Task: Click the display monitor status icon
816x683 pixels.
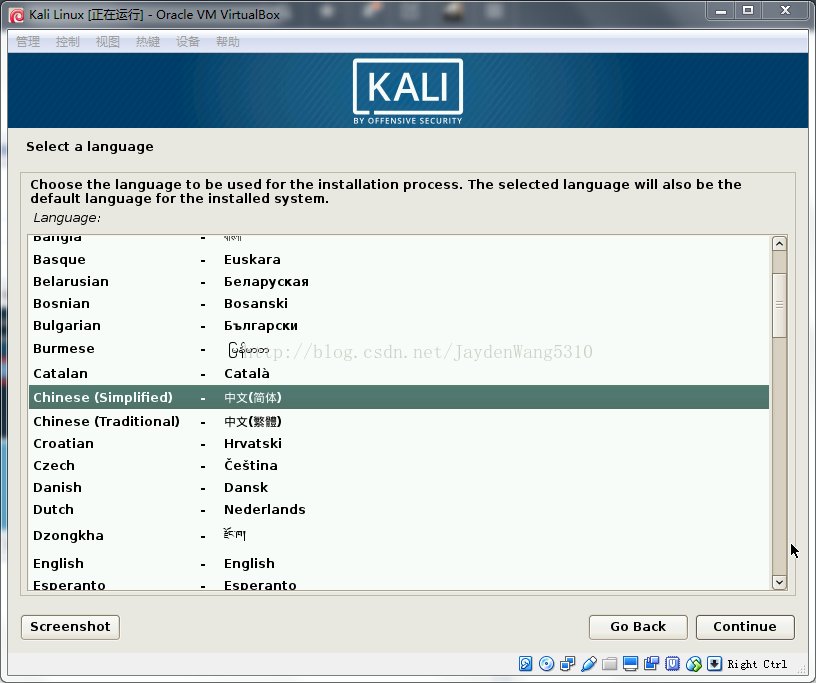Action: point(630,664)
